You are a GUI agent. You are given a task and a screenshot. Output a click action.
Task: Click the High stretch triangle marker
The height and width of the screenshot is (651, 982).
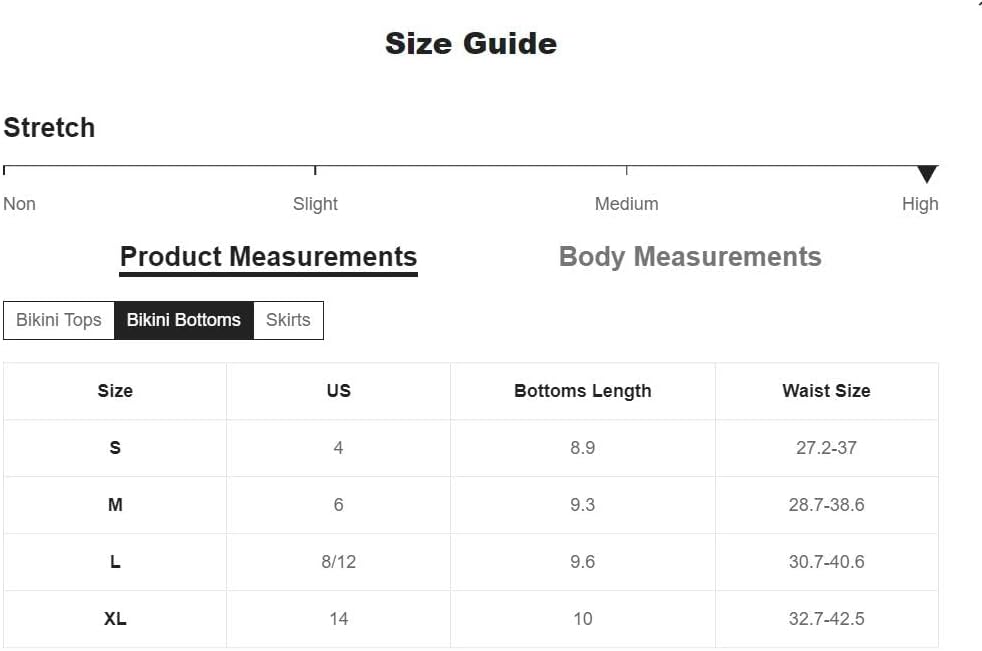point(927,174)
